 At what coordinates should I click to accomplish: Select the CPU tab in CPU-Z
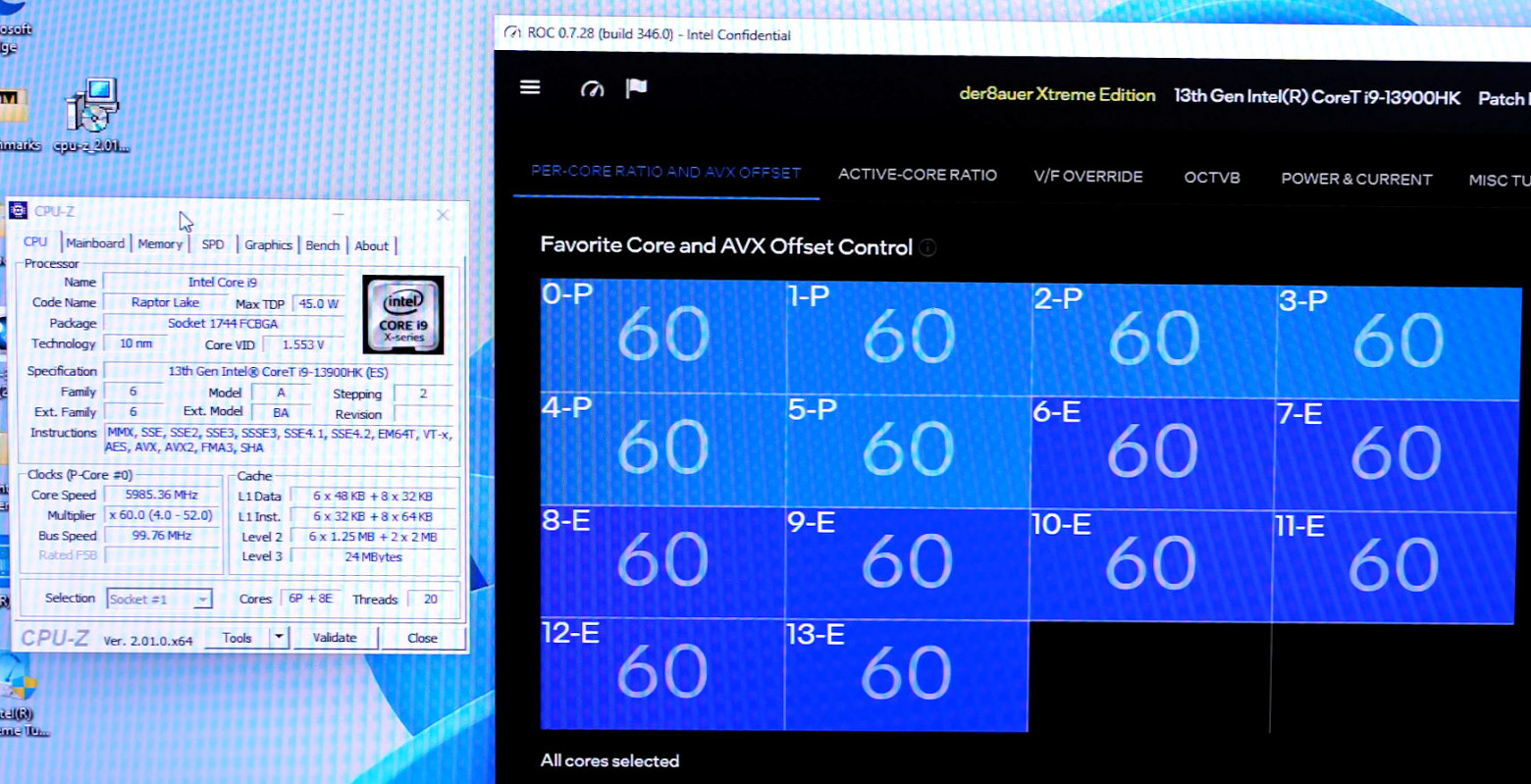click(x=35, y=241)
